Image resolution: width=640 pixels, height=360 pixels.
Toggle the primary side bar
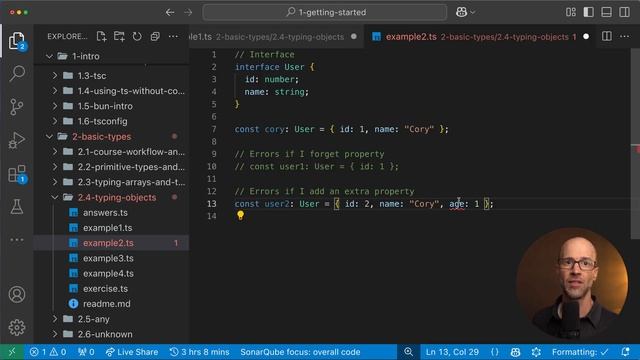(x=589, y=12)
